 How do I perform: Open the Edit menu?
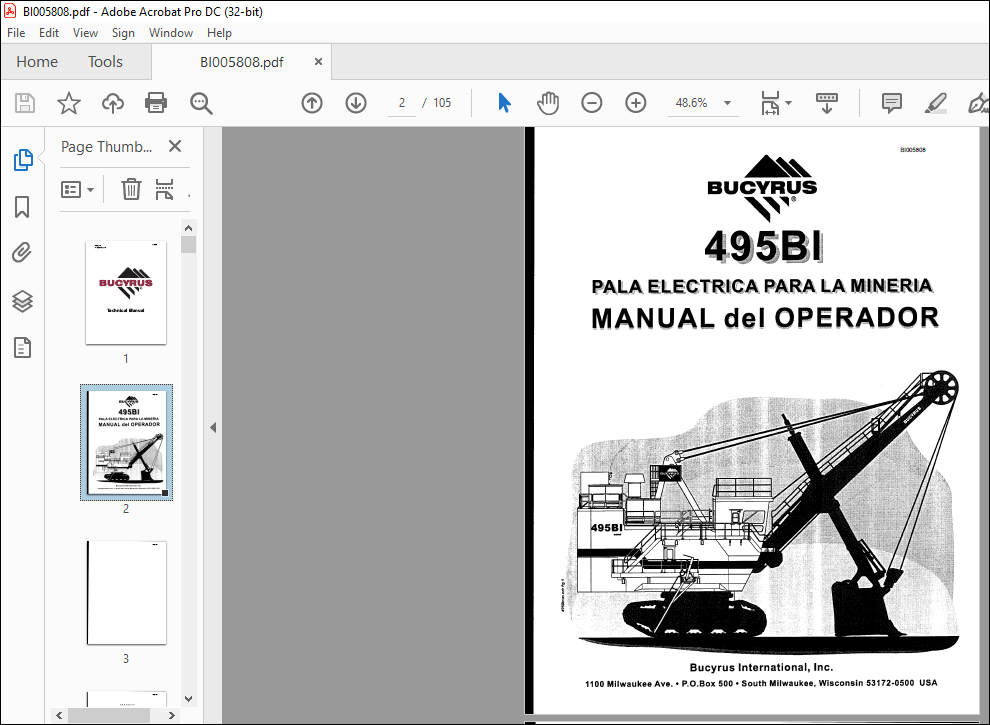pyautogui.click(x=49, y=33)
